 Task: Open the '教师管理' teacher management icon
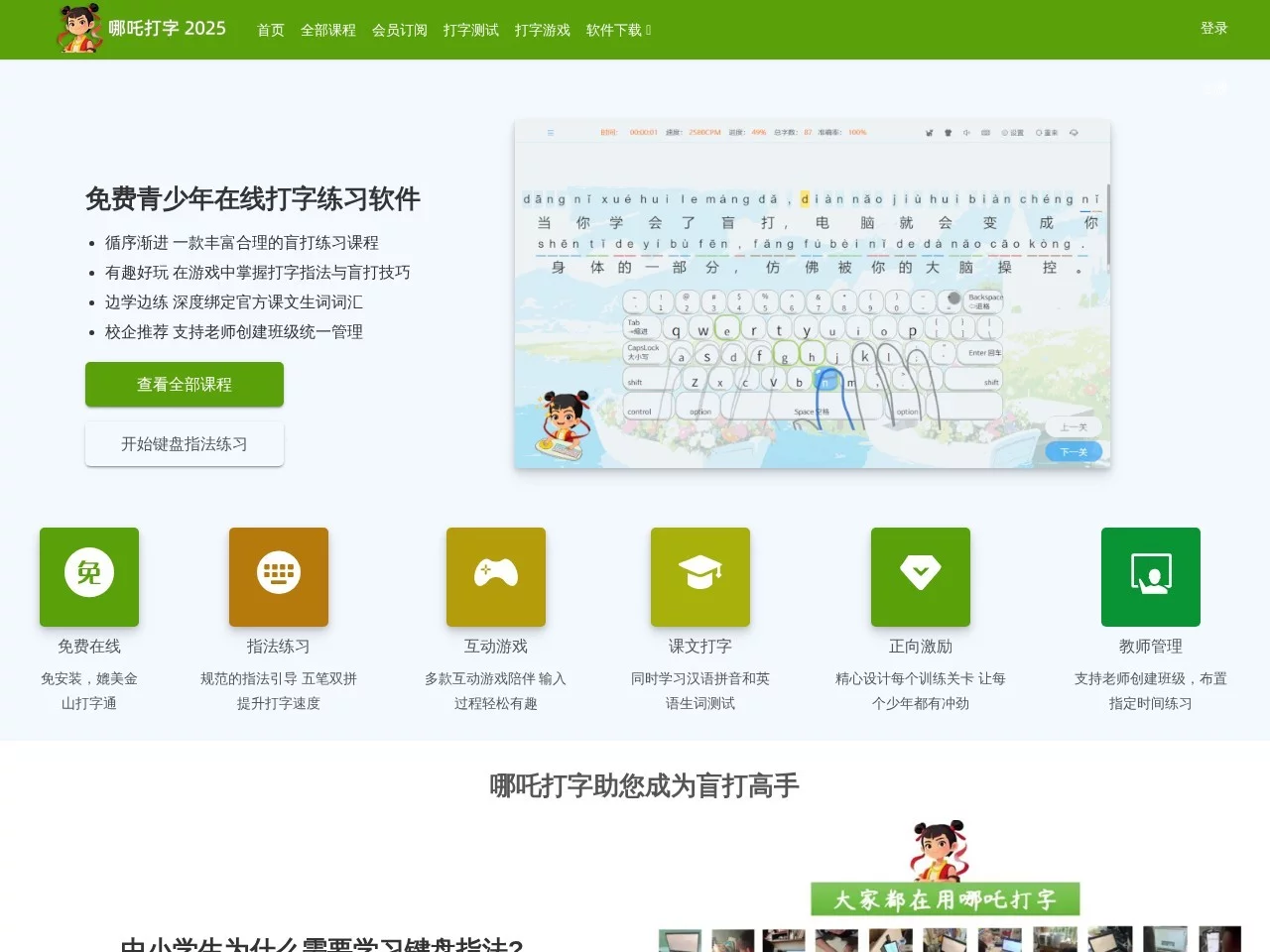point(1151,577)
